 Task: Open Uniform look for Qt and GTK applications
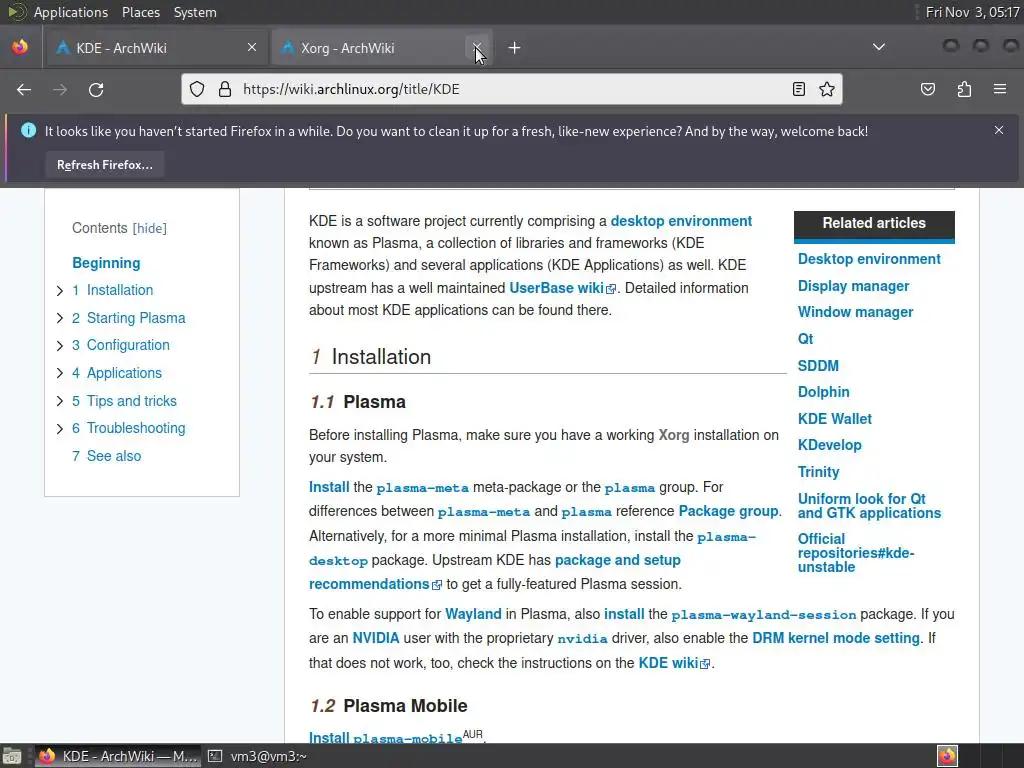869,506
